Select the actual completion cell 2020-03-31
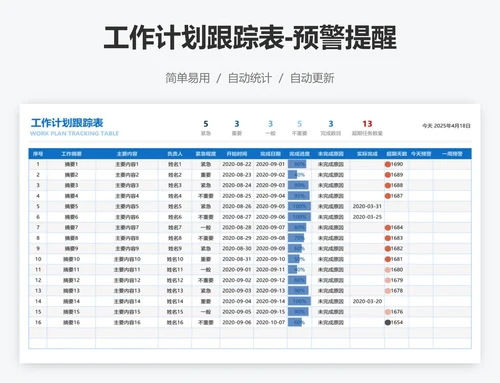 367,206
